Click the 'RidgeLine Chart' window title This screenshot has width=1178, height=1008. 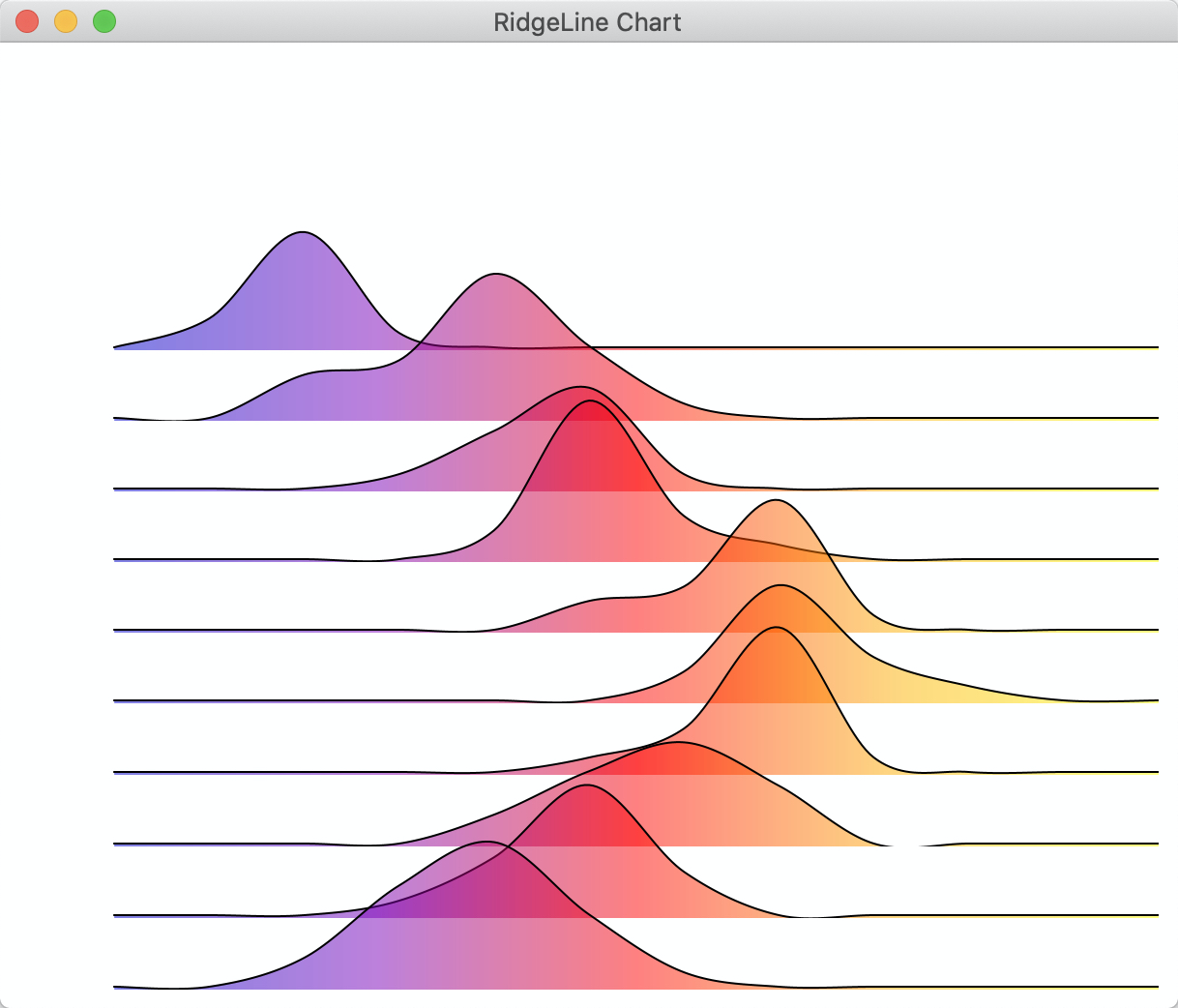[587, 22]
